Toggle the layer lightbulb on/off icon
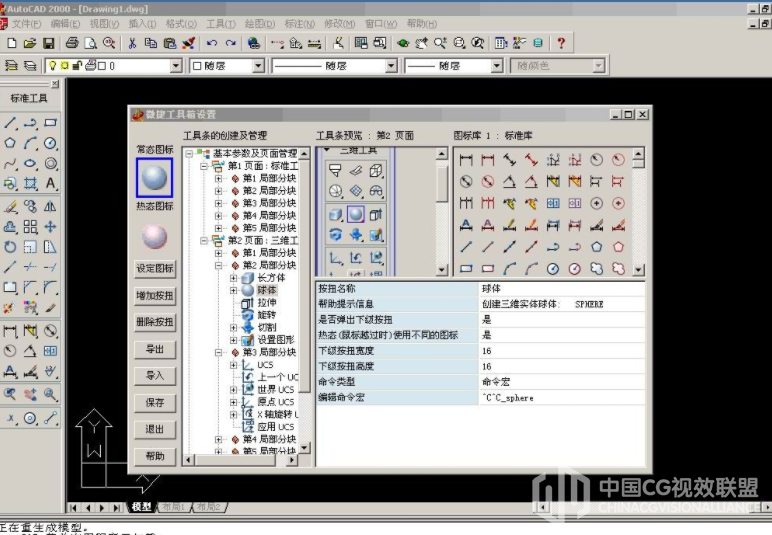The height and width of the screenshot is (535, 772). [53, 65]
